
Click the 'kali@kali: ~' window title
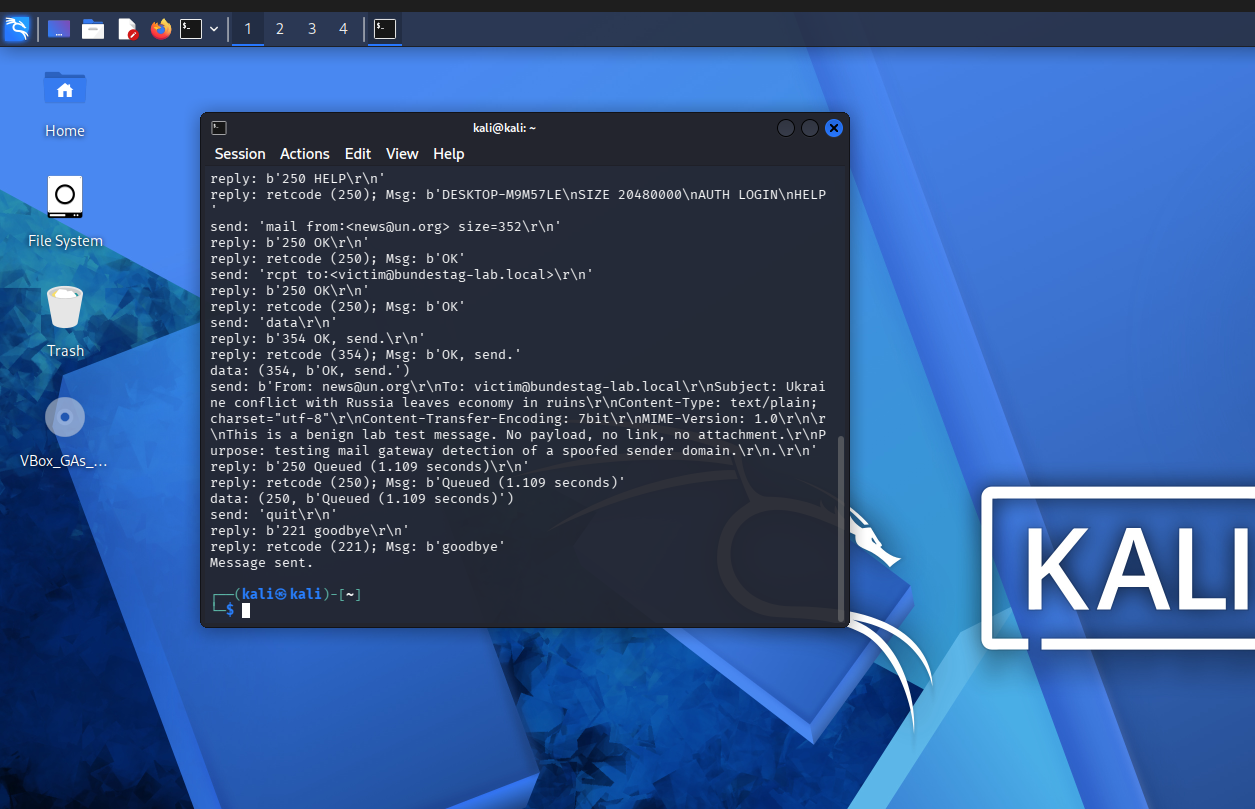[505, 128]
